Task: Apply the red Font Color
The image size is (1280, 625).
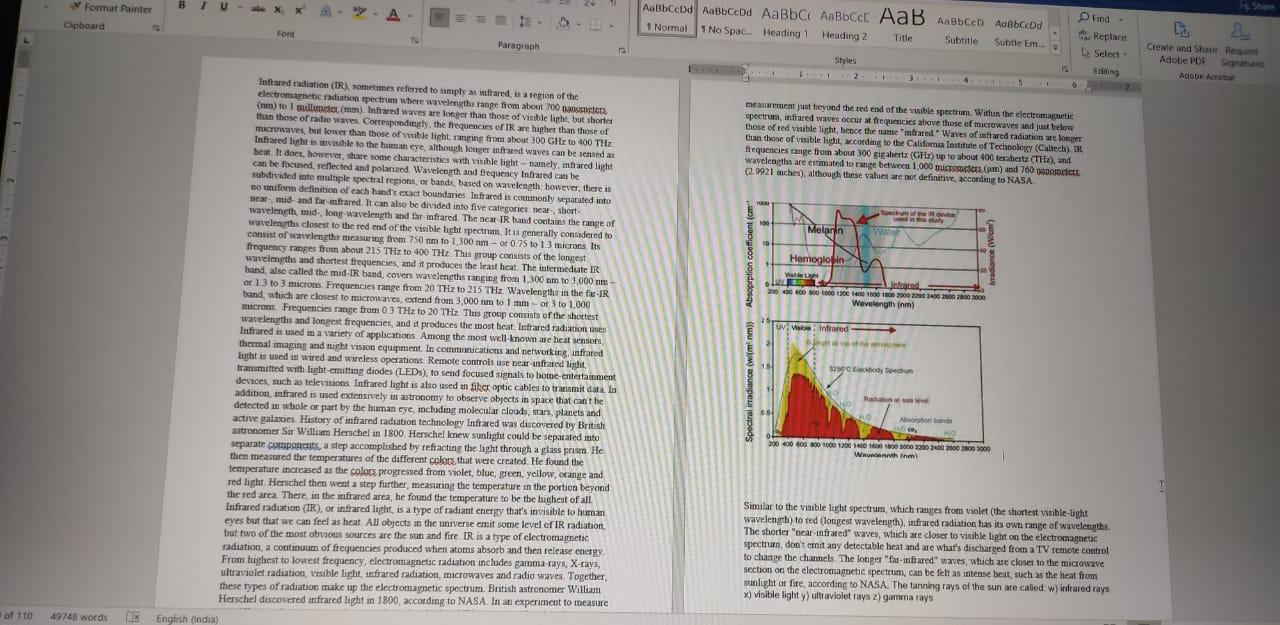Action: point(393,16)
